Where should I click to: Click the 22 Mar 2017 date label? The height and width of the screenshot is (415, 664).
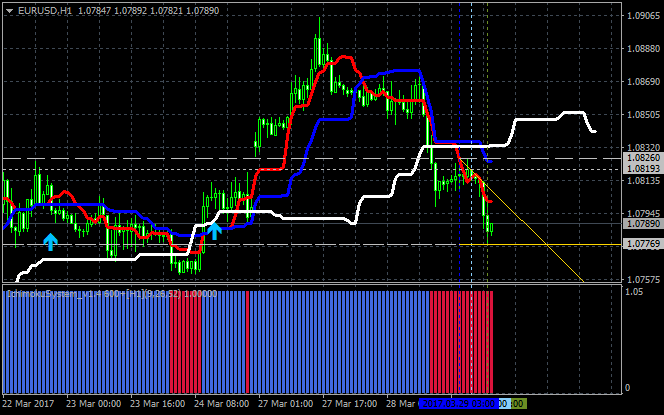[x=29, y=403]
